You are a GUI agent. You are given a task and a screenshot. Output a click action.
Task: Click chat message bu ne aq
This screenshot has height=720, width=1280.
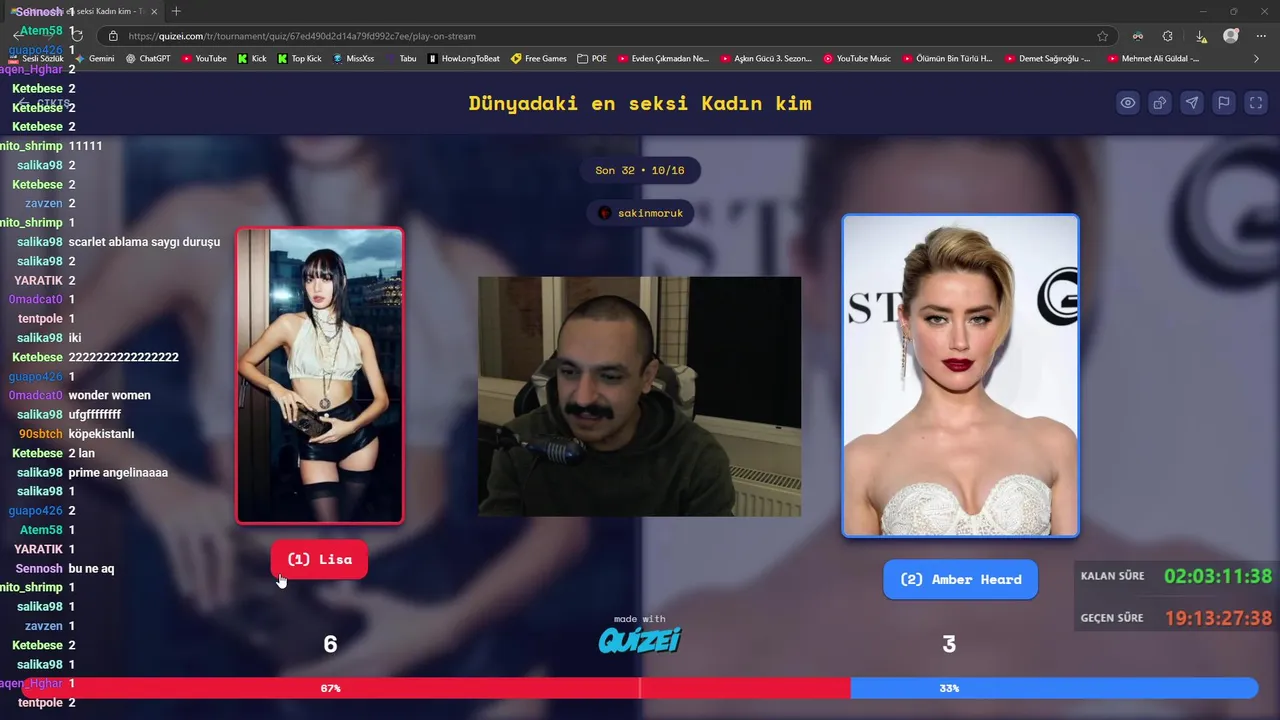point(91,568)
